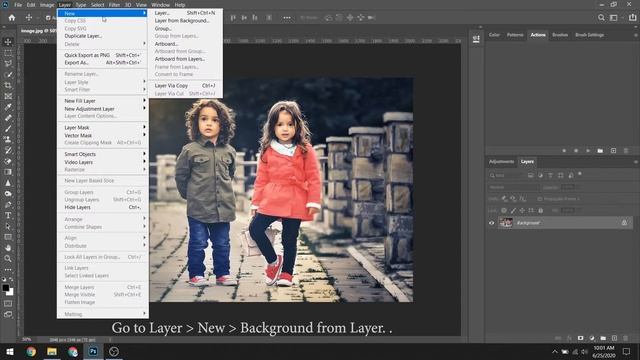Hide the Background layer eye icon
The width and height of the screenshot is (640, 360).
(491, 223)
